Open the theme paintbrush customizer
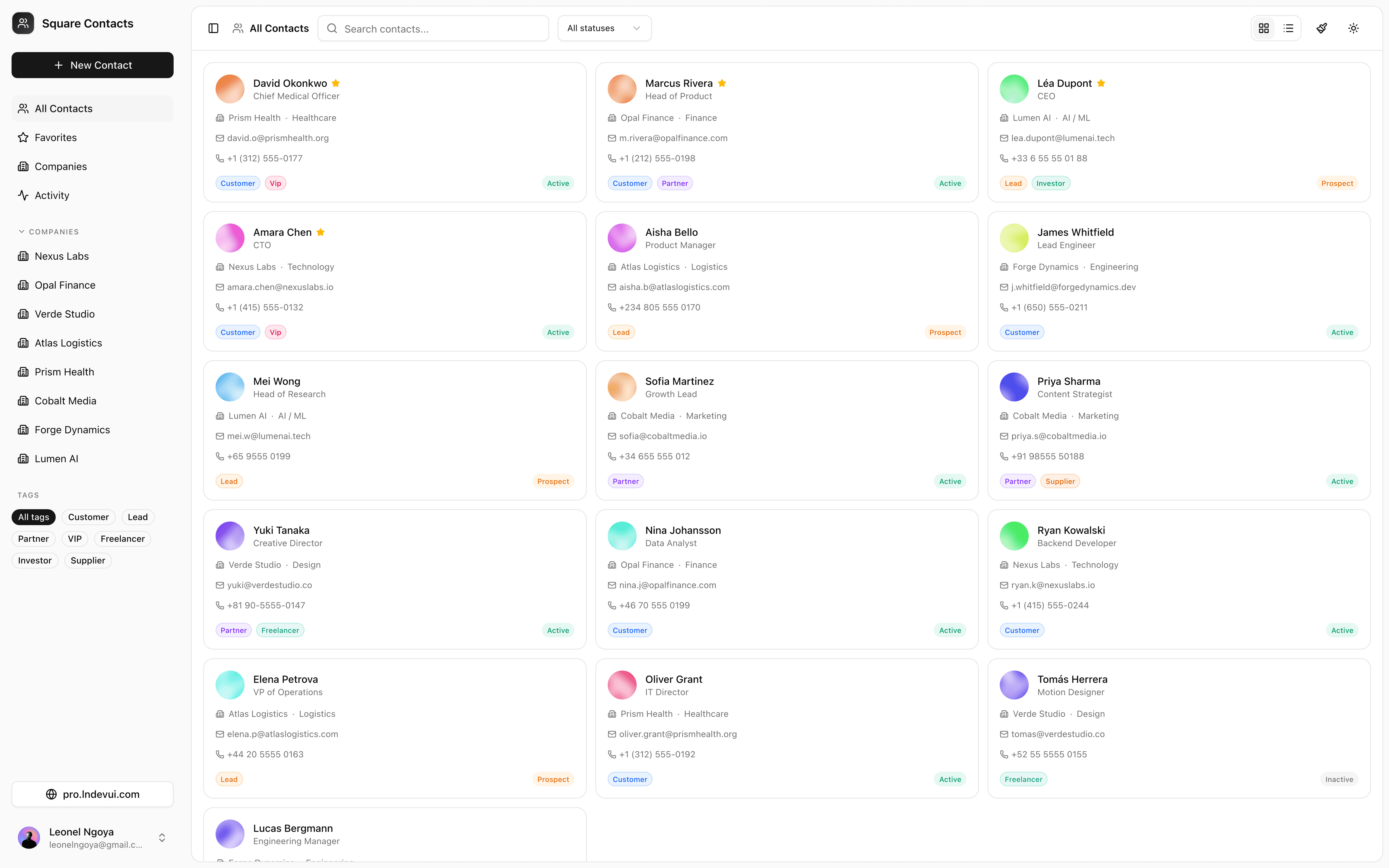The height and width of the screenshot is (868, 1389). coord(1322,28)
